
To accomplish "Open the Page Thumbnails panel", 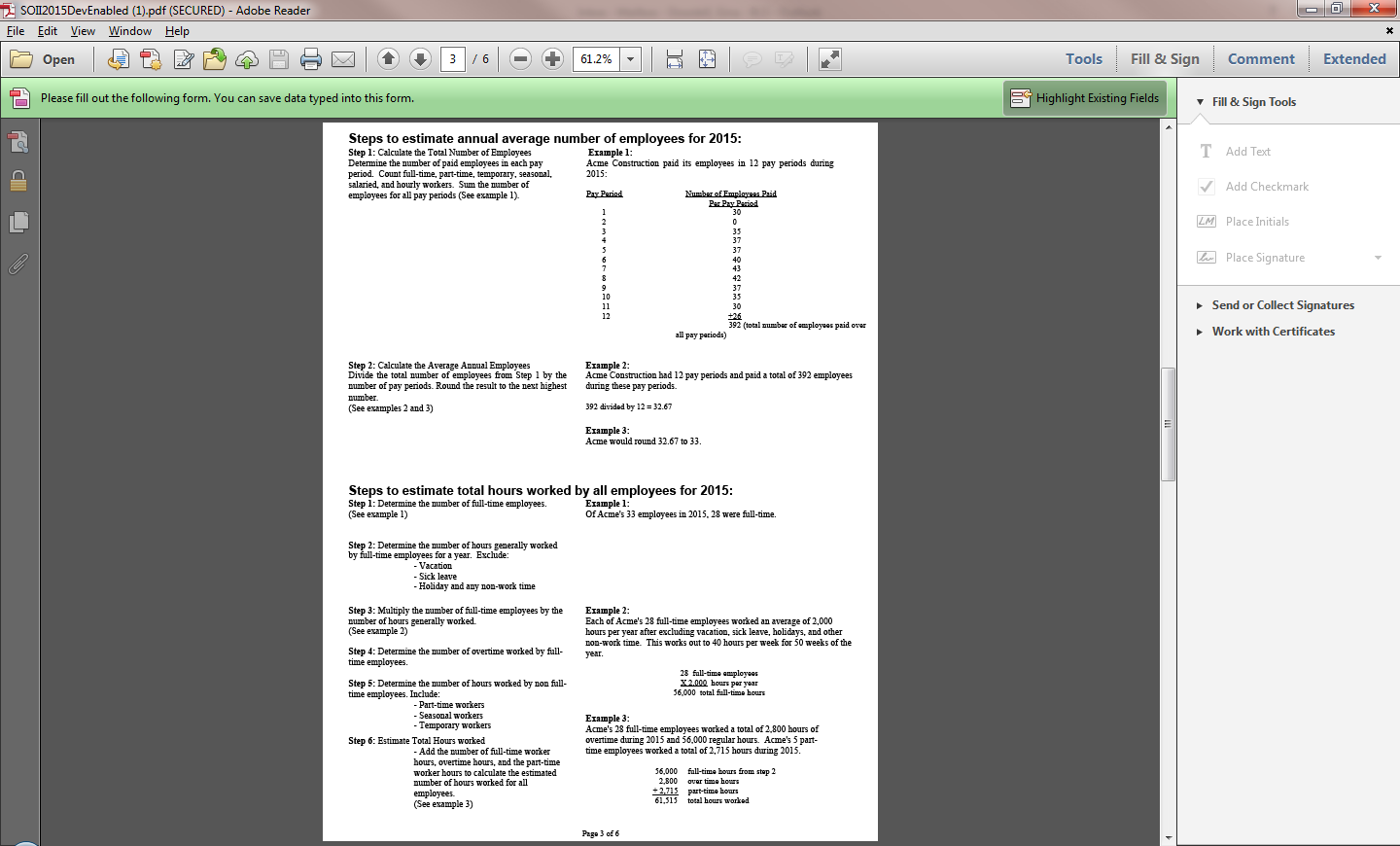I will (18, 223).
